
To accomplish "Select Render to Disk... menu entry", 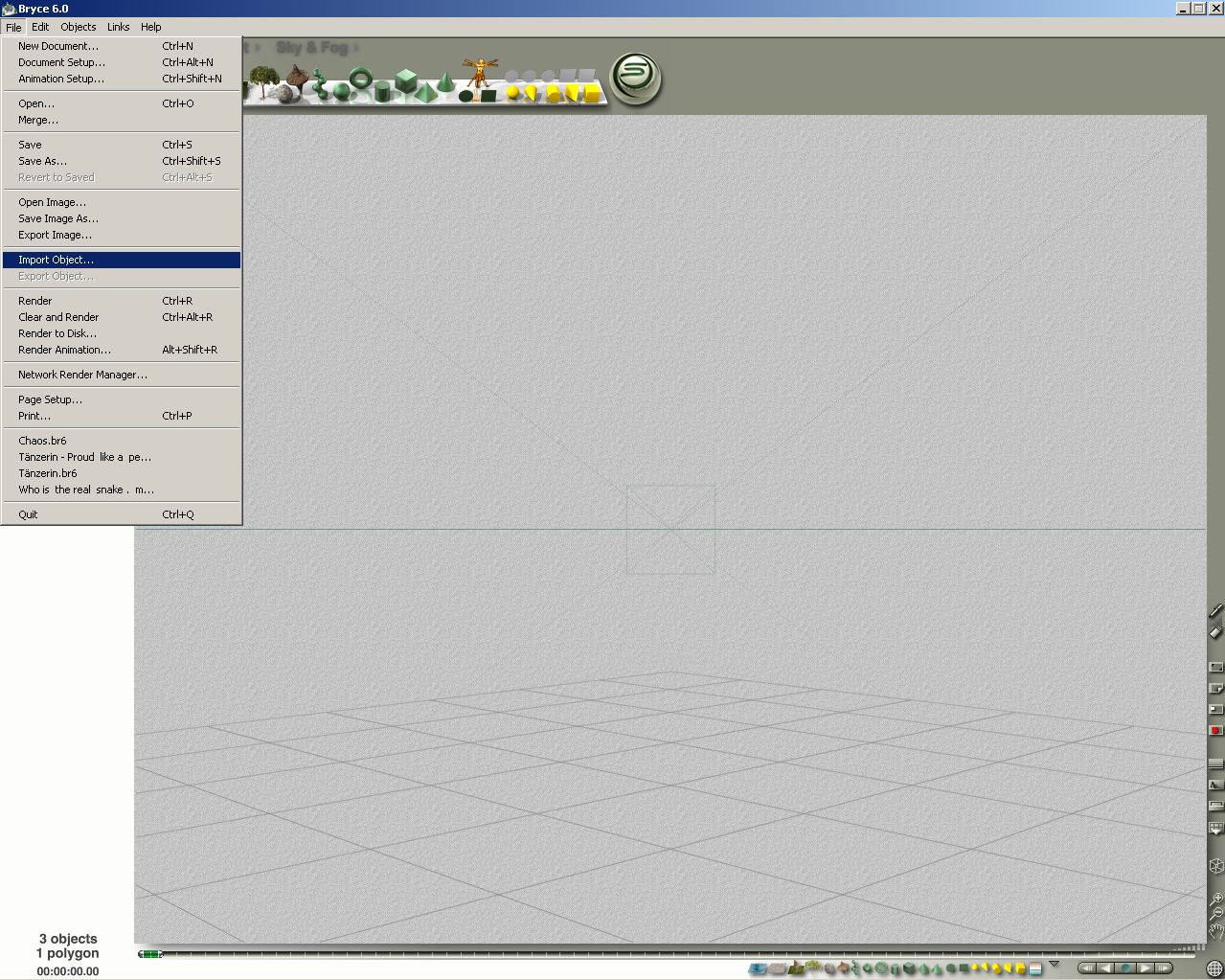I will click(x=122, y=333).
